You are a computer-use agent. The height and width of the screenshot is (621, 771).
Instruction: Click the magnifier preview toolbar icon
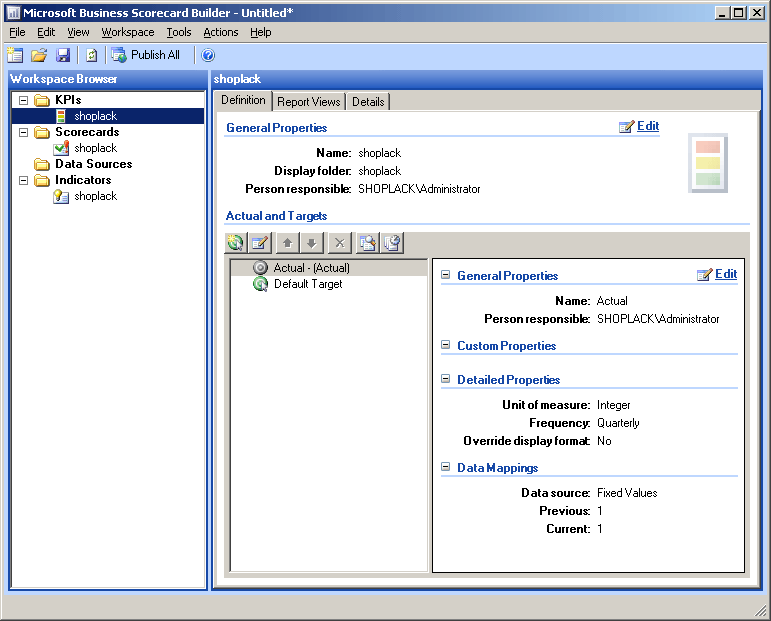(x=368, y=243)
